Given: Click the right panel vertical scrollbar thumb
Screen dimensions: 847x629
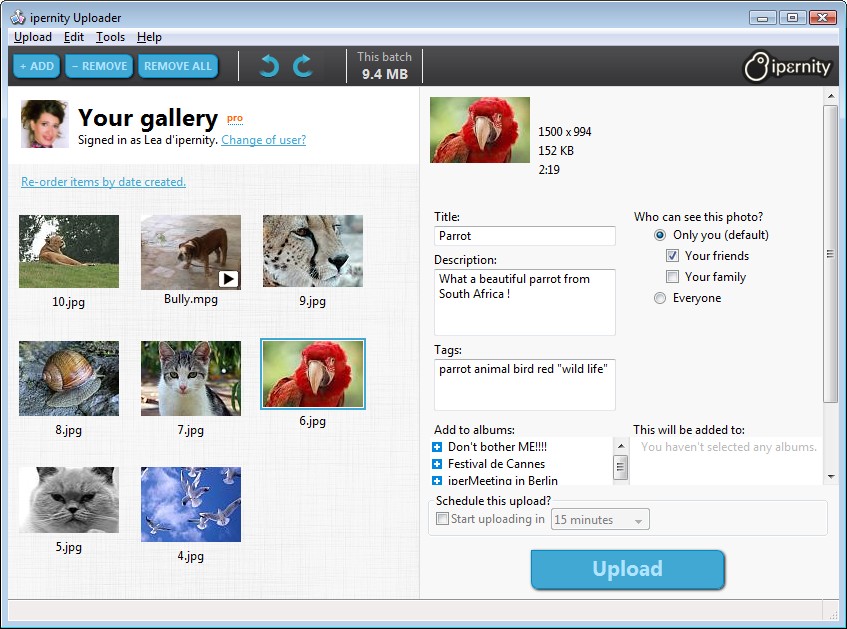Looking at the screenshot, I should click(830, 254).
